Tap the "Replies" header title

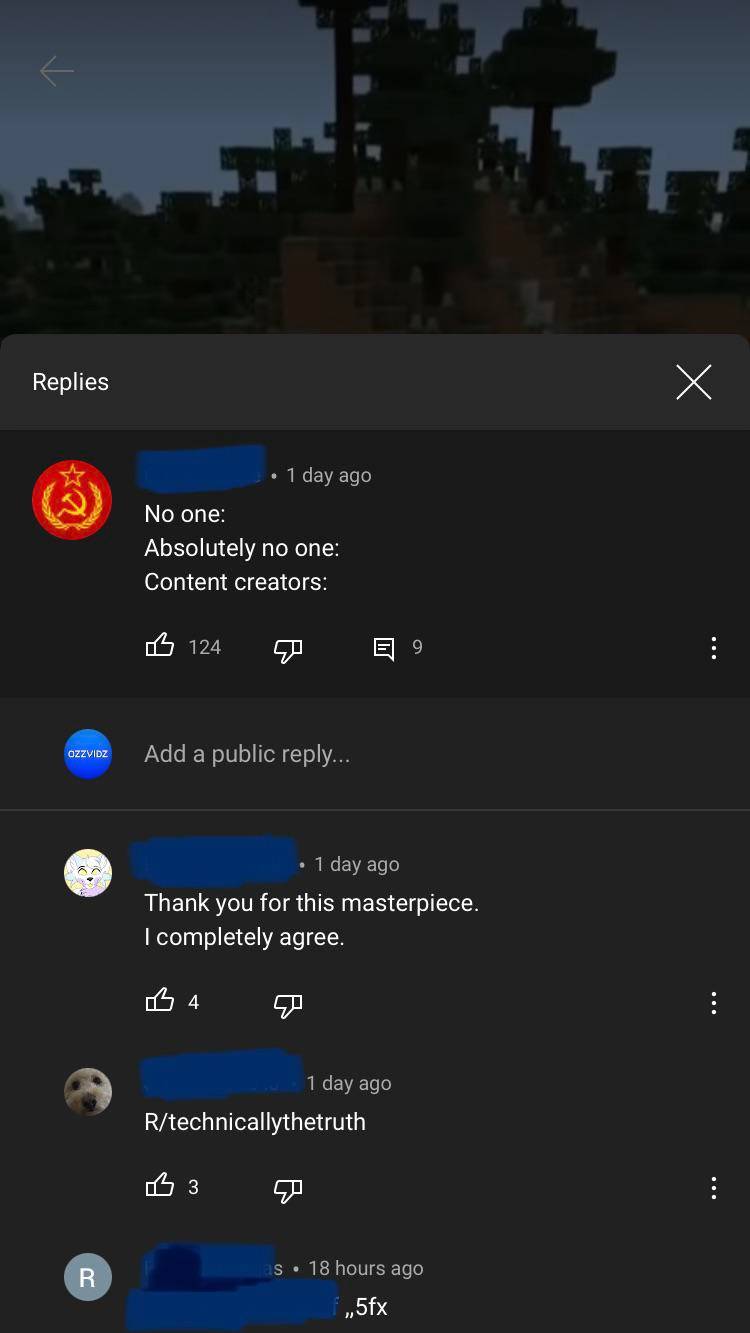pyautogui.click(x=70, y=382)
